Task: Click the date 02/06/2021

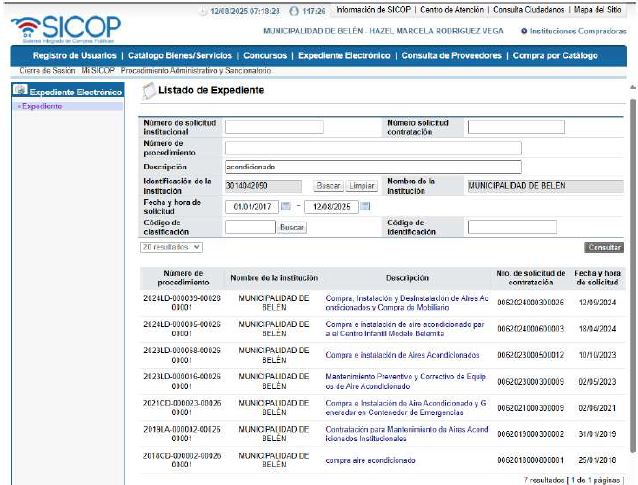Action: (x=597, y=408)
